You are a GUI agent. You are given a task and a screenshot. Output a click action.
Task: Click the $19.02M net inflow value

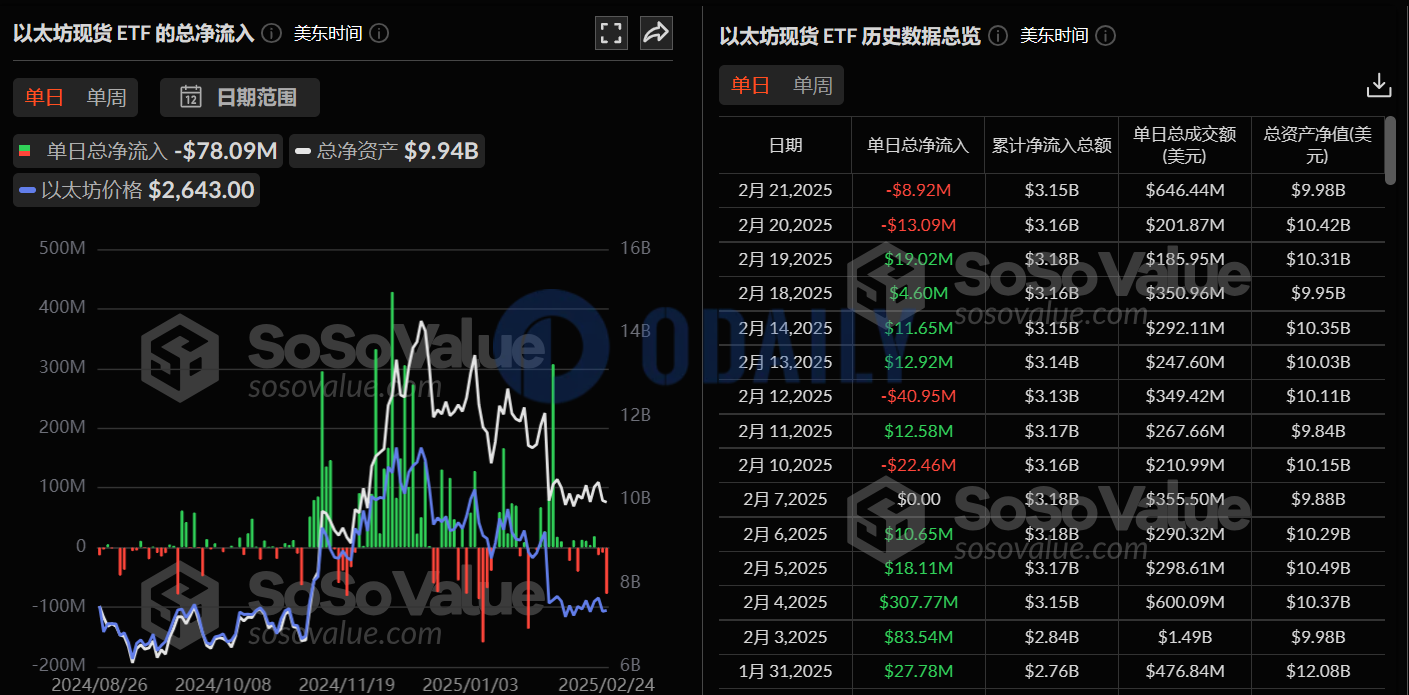(x=918, y=259)
